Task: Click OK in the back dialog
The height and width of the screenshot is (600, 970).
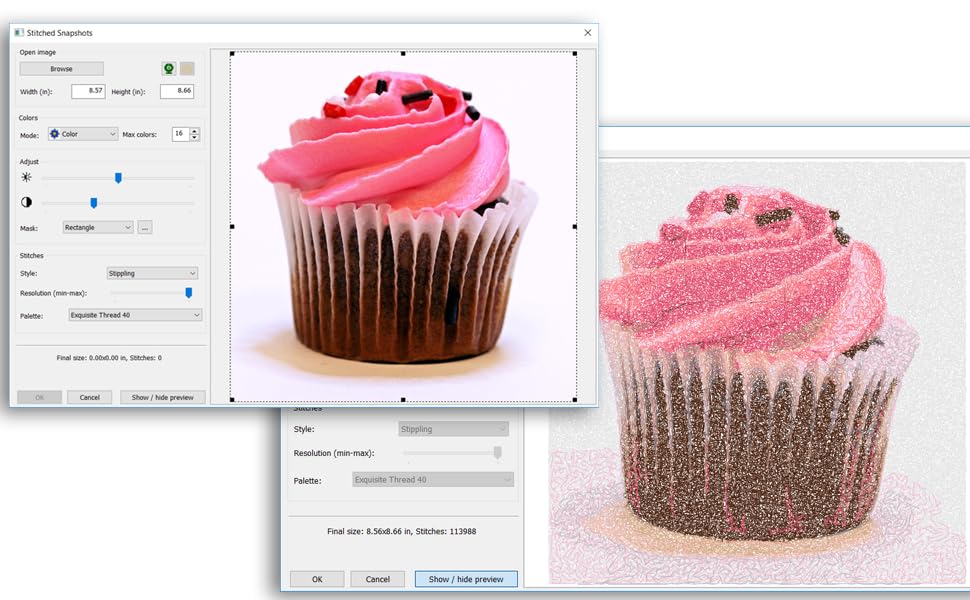Action: point(317,579)
